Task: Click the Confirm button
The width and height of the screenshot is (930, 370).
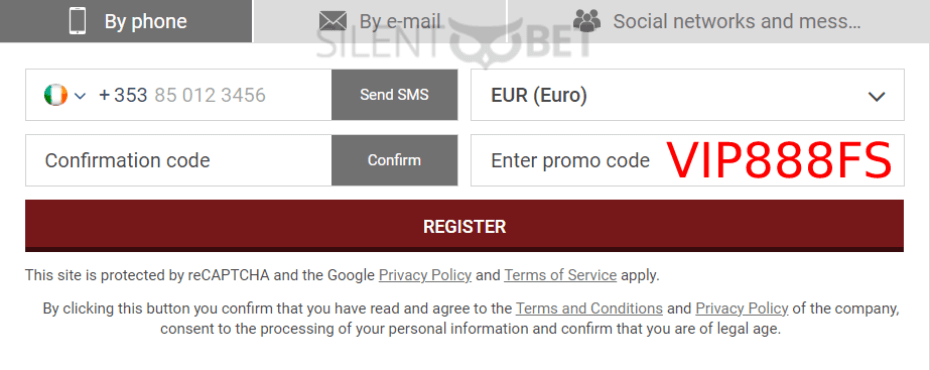Action: pos(394,160)
